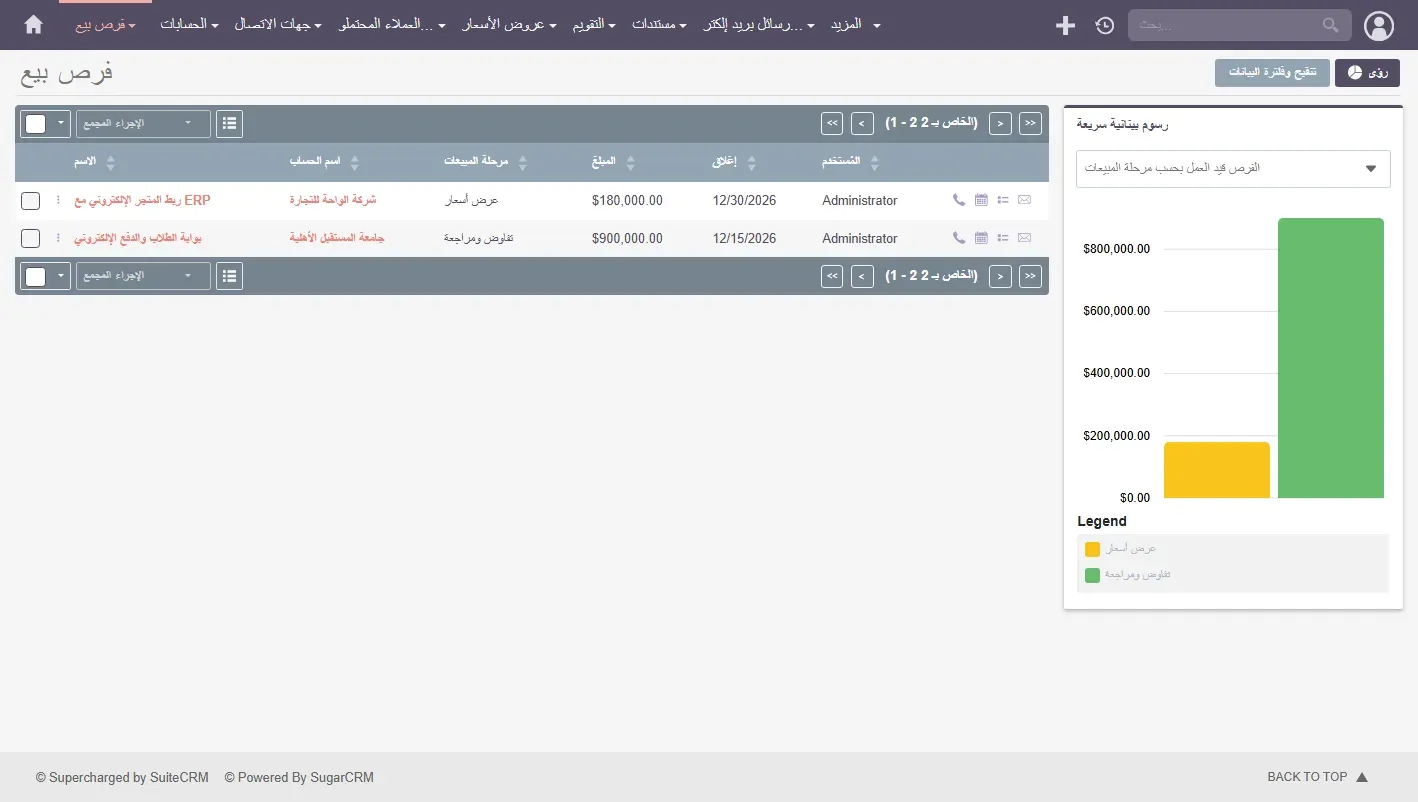Image resolution: width=1418 pixels, height=802 pixels.
Task: Open the quick charts type dropdown
Action: click(x=1233, y=168)
